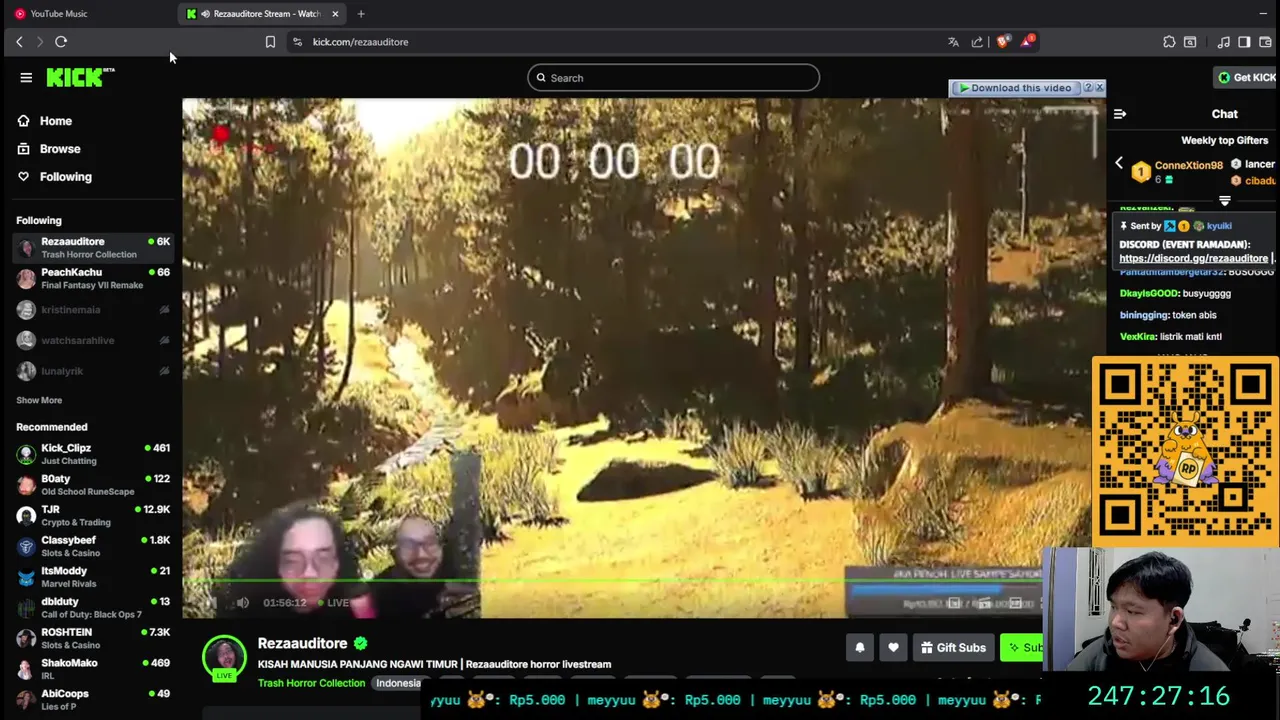Click the Browse icon in sidebar
Viewport: 1280px width, 720px height.
[x=24, y=149]
